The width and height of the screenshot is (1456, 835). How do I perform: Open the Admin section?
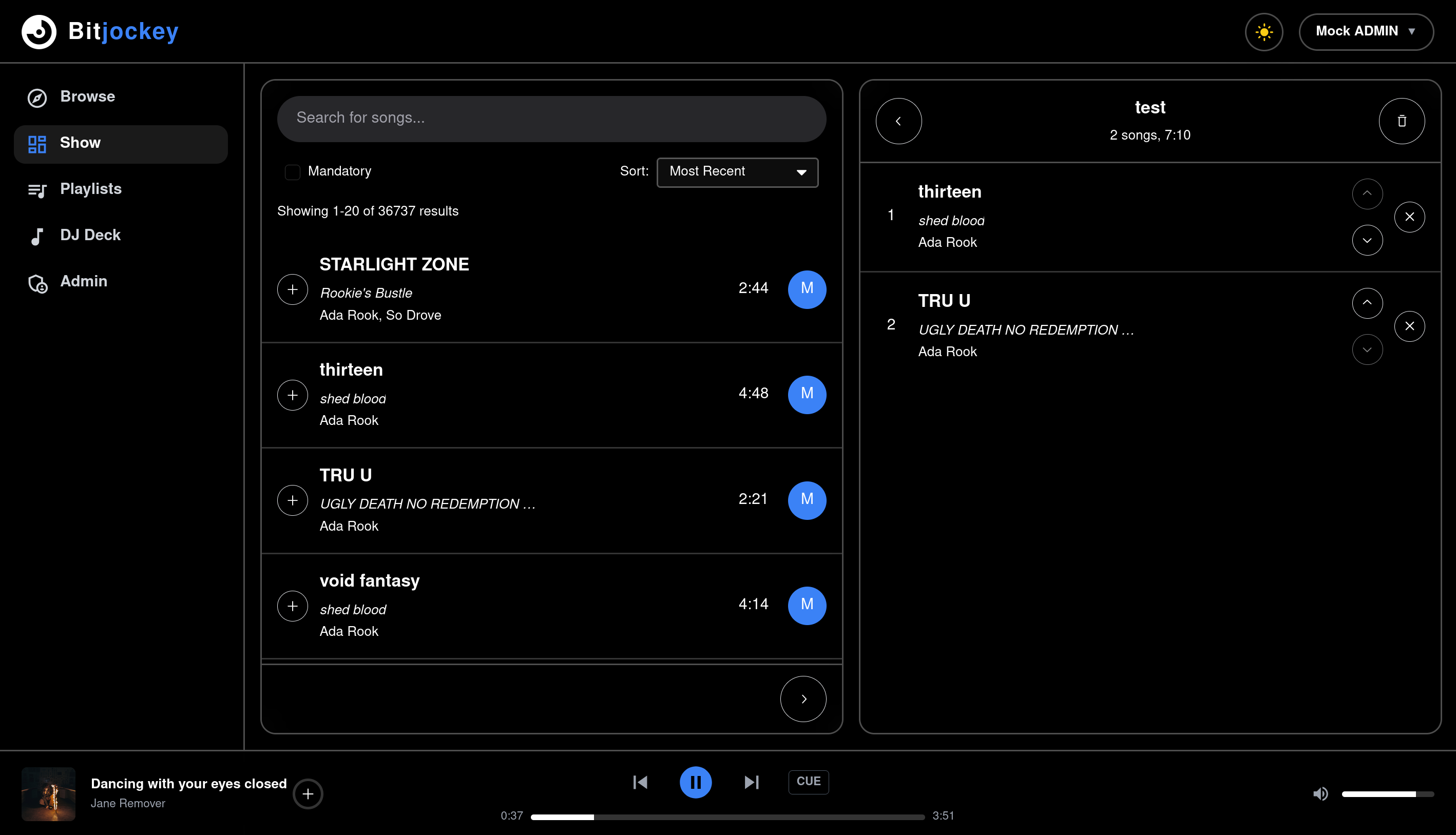[84, 282]
